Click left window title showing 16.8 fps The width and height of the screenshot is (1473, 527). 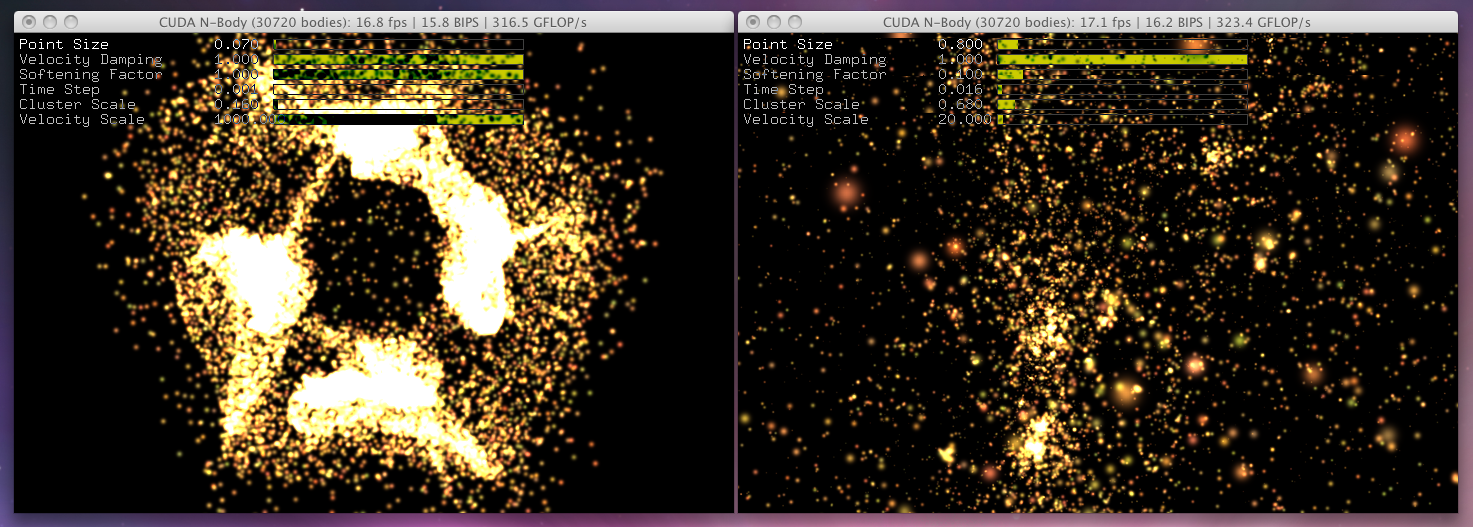pos(373,22)
